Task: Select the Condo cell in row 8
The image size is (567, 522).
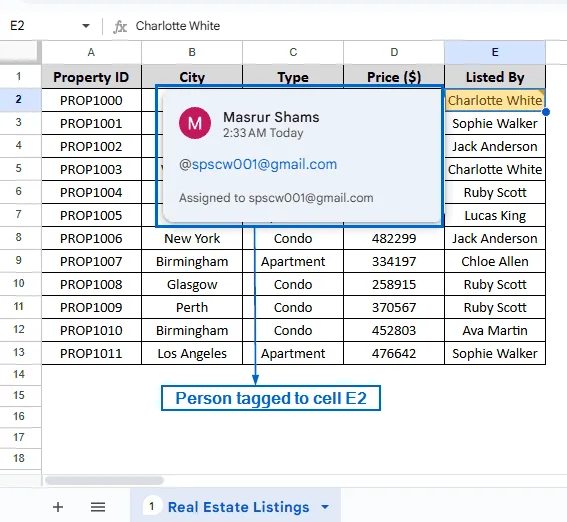Action: point(293,238)
